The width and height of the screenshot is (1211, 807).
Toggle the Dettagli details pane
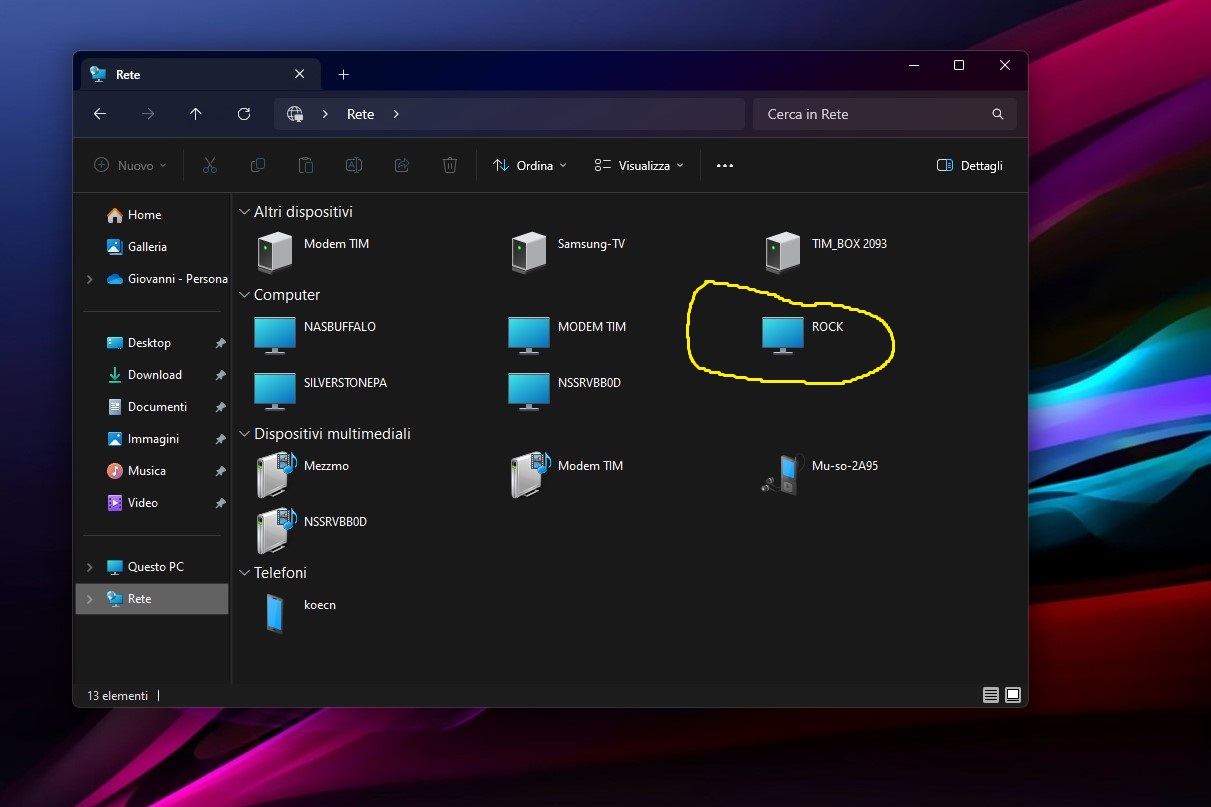[x=969, y=166]
